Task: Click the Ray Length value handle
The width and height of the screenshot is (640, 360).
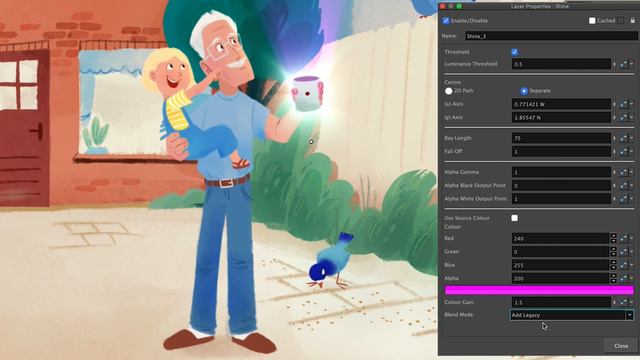Action: (x=614, y=138)
